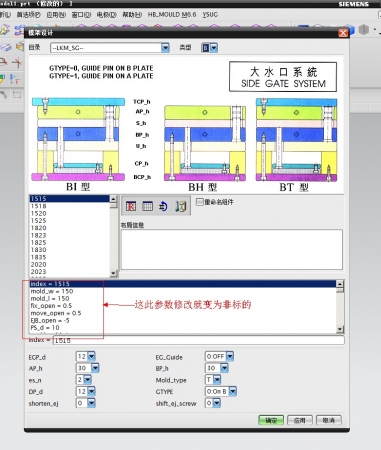Click the blue rotate arrow icon
Screen dimensions: 381x450
pyautogui.click(x=164, y=206)
